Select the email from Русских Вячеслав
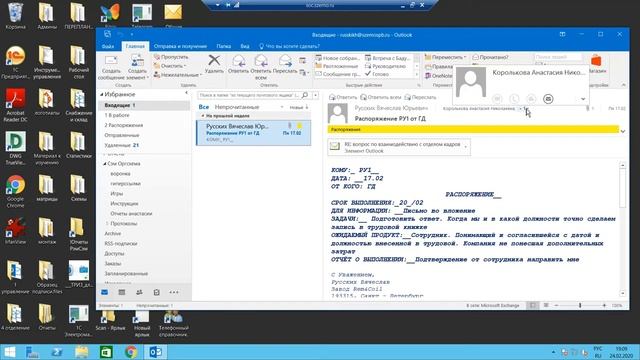The image size is (640, 360). click(x=253, y=133)
